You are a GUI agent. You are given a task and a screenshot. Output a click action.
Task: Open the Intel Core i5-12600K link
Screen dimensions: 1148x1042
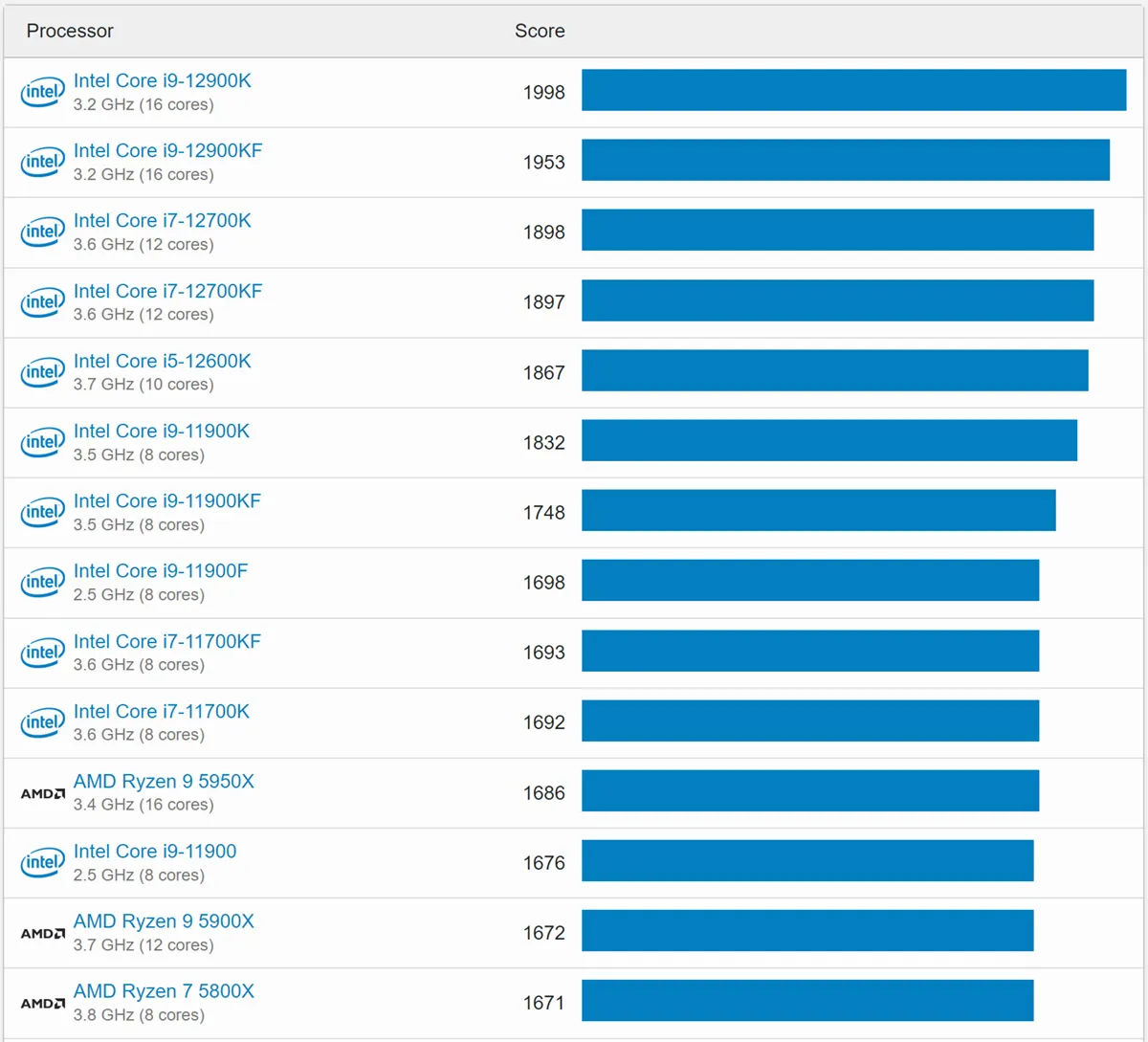[x=163, y=362]
